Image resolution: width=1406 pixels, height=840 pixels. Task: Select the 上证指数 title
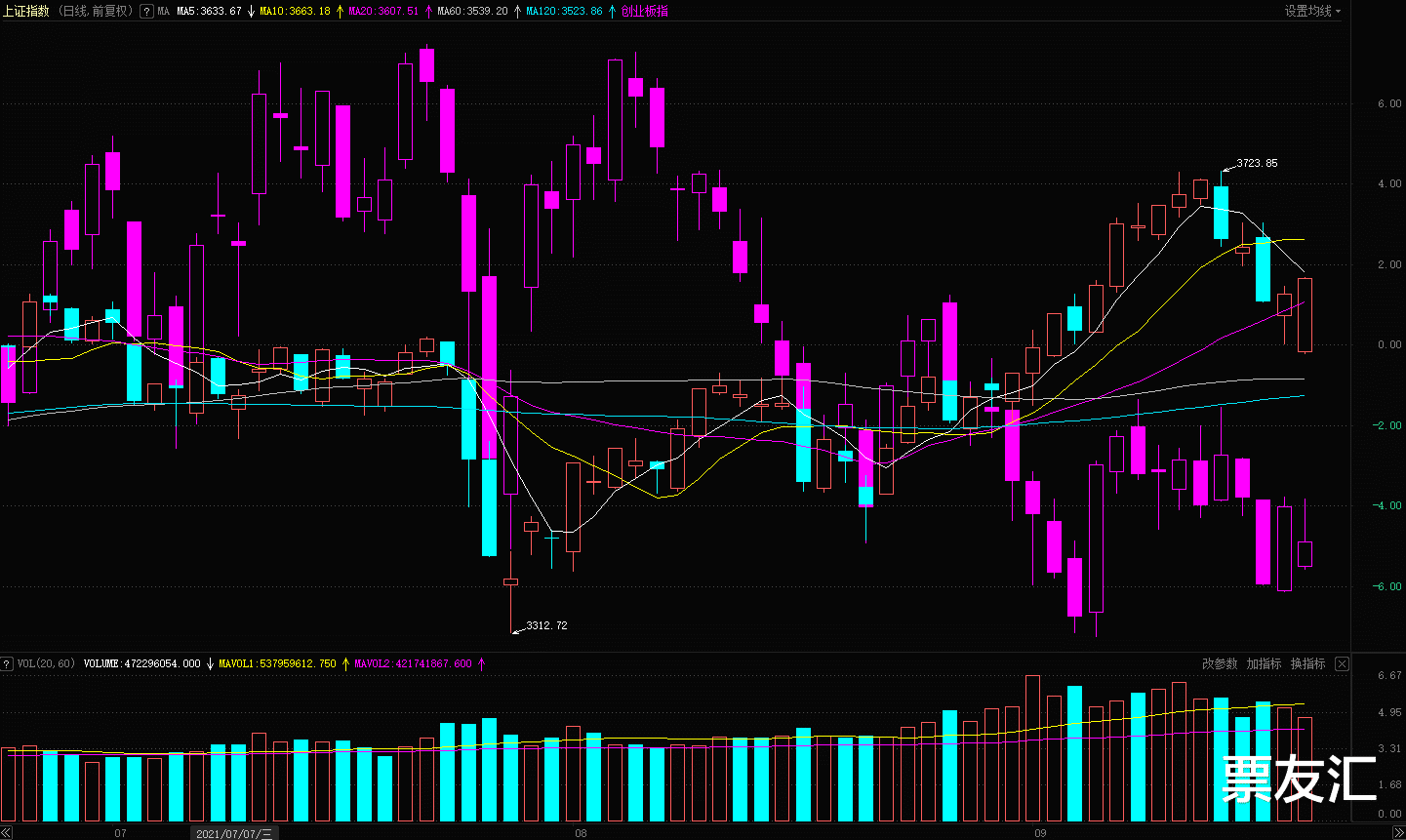click(25, 12)
